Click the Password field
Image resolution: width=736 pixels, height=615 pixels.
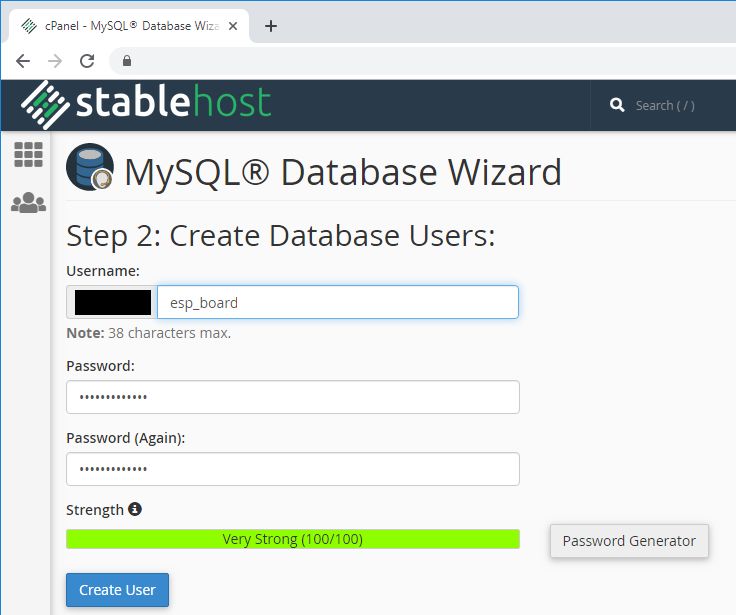point(293,397)
